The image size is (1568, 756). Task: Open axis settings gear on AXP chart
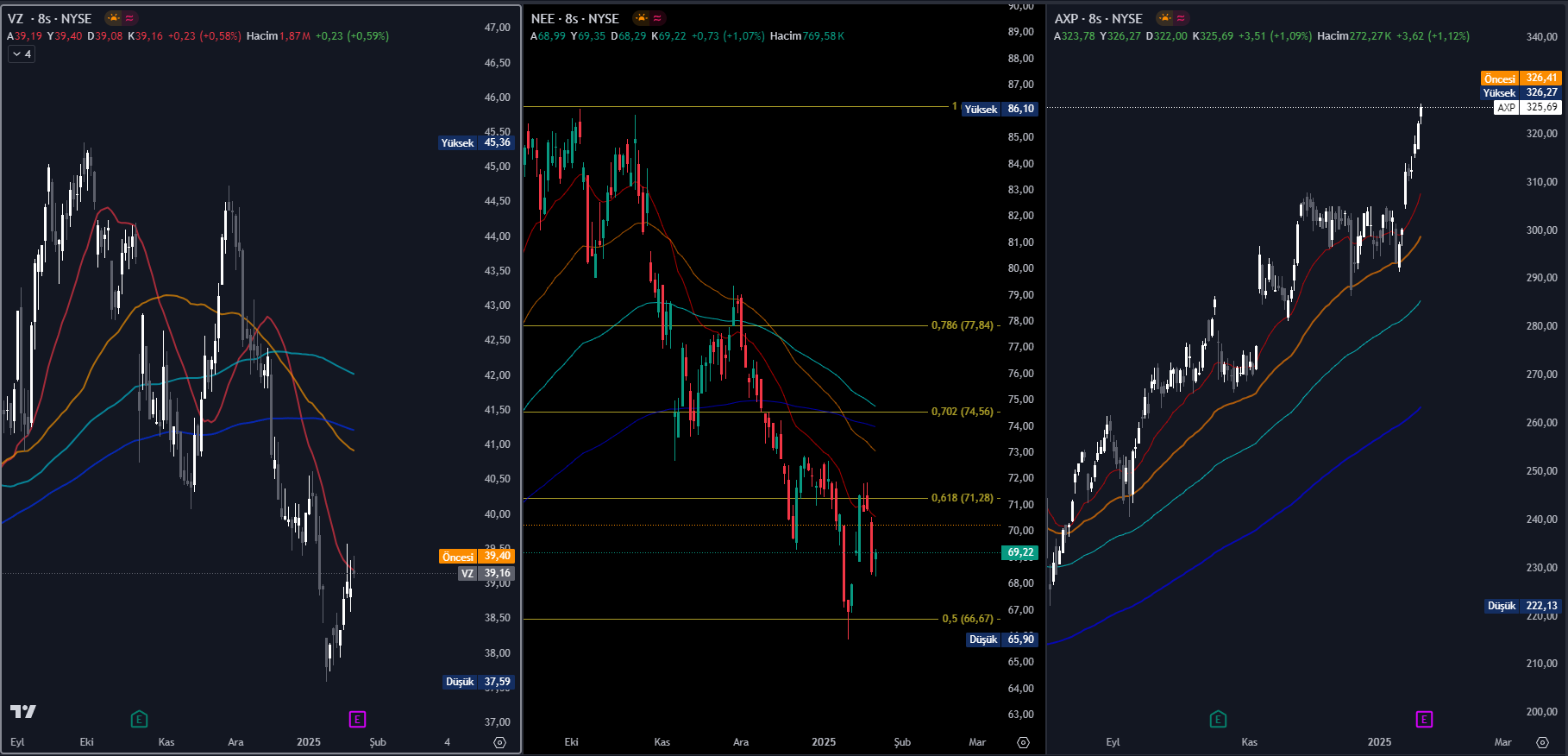(x=1542, y=742)
